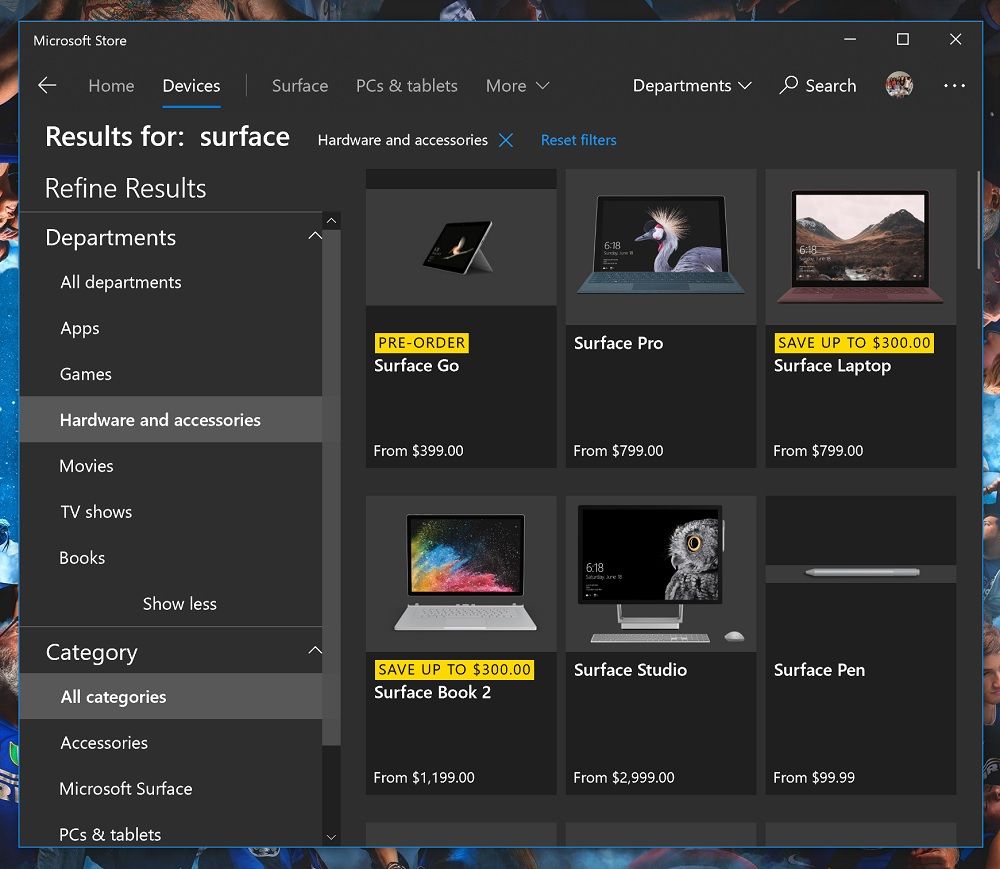Select the Apps department filter
This screenshot has height=869, width=1000.
point(80,328)
